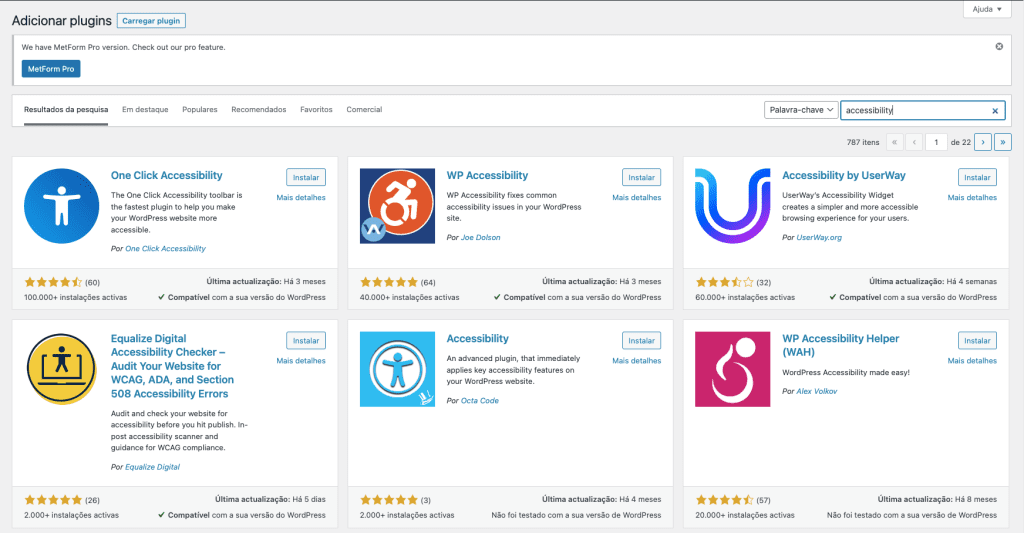Viewport: 1024px width, 533px height.
Task: Open the Palavra-chave search type dropdown
Action: [x=801, y=110]
